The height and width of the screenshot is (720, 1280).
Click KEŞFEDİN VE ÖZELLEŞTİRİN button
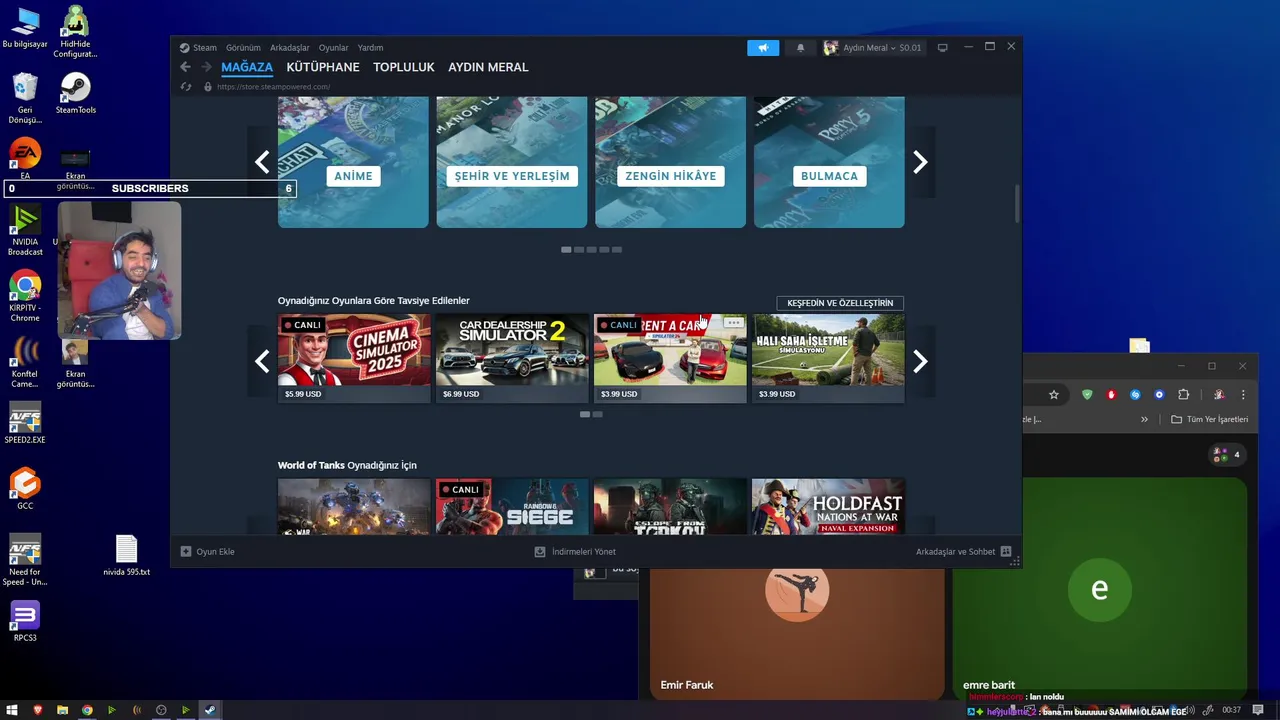(840, 303)
